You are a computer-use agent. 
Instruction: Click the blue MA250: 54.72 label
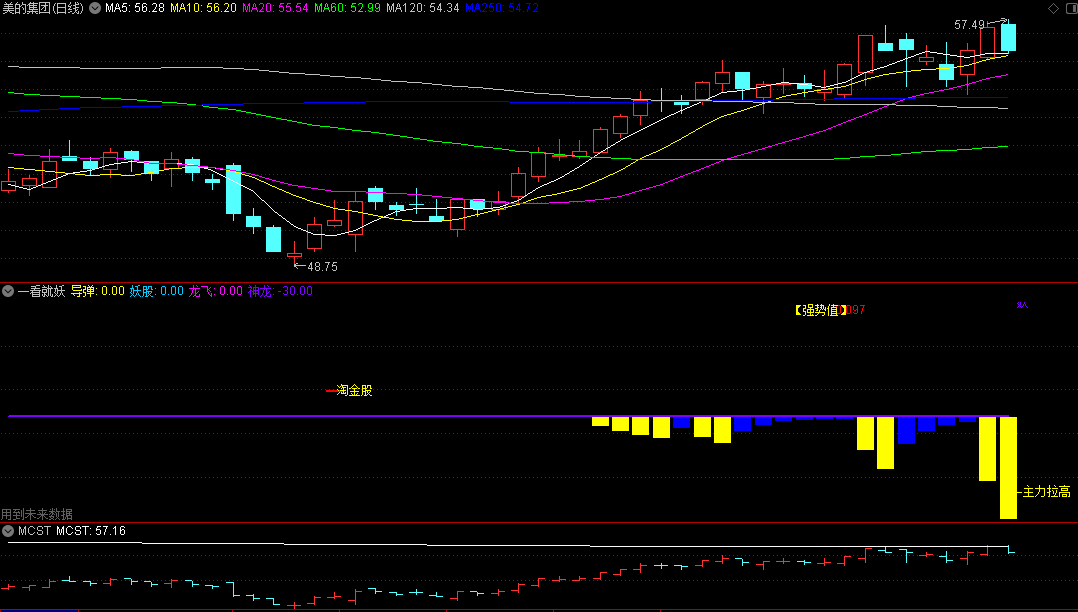click(502, 8)
